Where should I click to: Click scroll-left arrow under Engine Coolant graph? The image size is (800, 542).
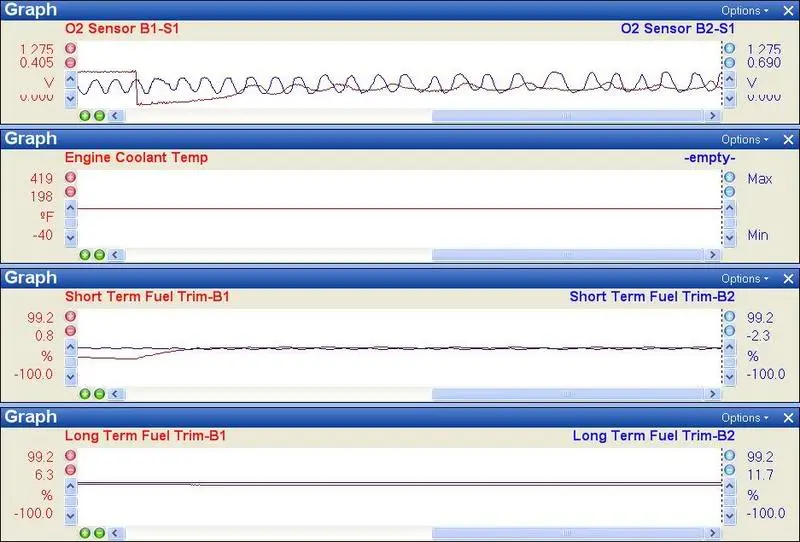[x=116, y=255]
